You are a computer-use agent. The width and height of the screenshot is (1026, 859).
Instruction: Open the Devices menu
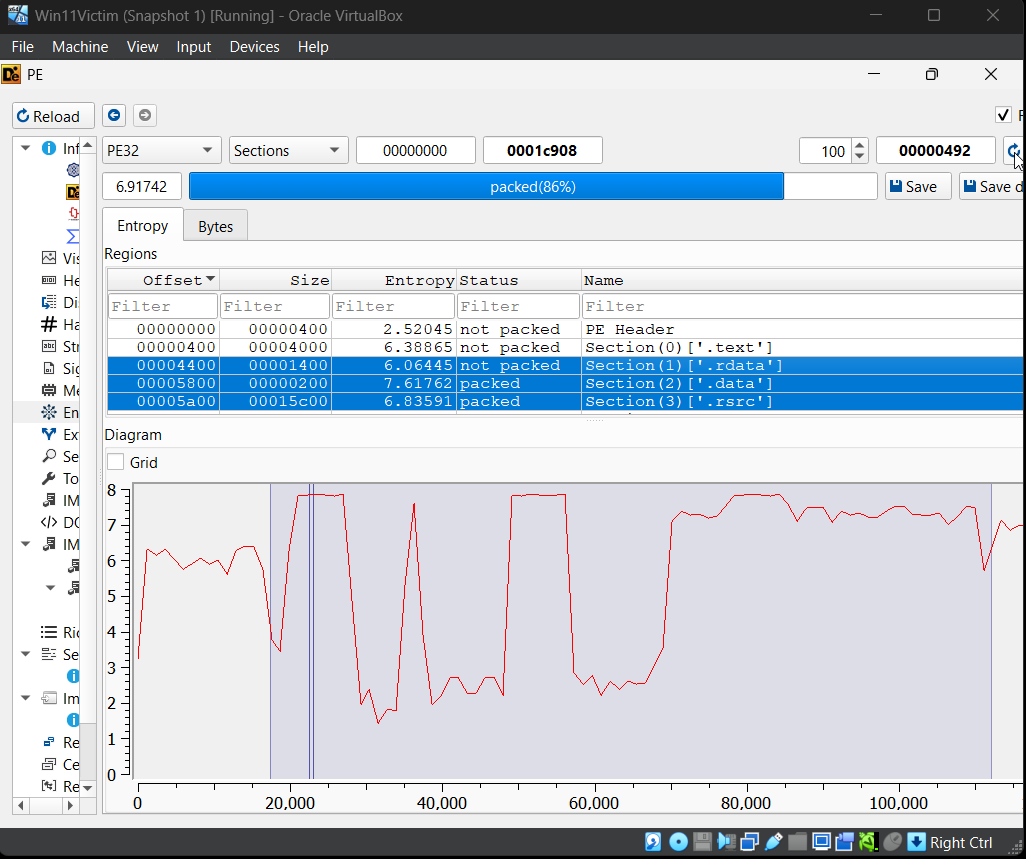[254, 47]
